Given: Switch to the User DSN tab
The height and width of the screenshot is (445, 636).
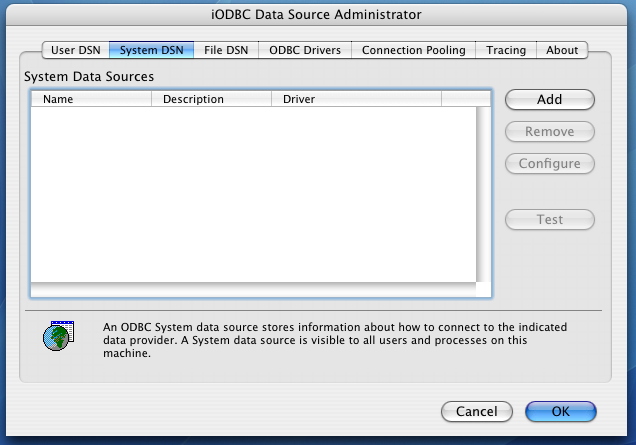Looking at the screenshot, I should coord(75,50).
